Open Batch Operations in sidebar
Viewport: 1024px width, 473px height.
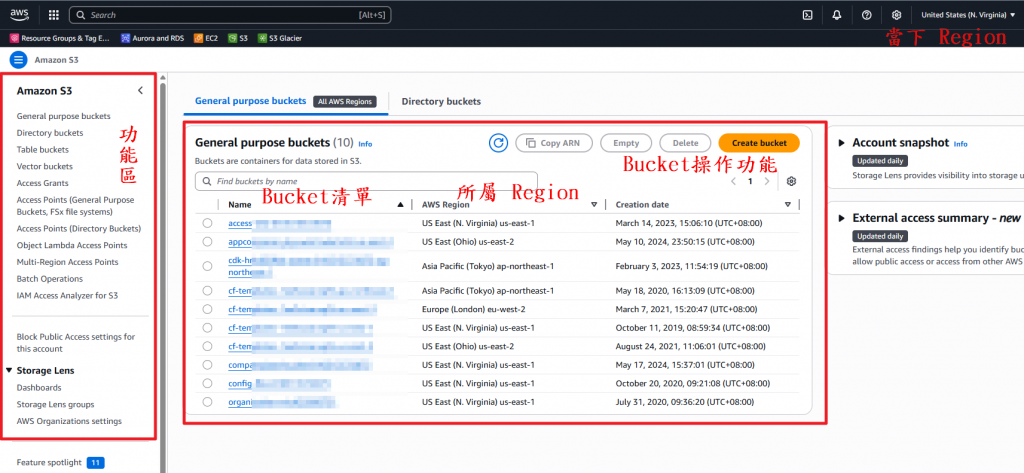pyautogui.click(x=50, y=278)
